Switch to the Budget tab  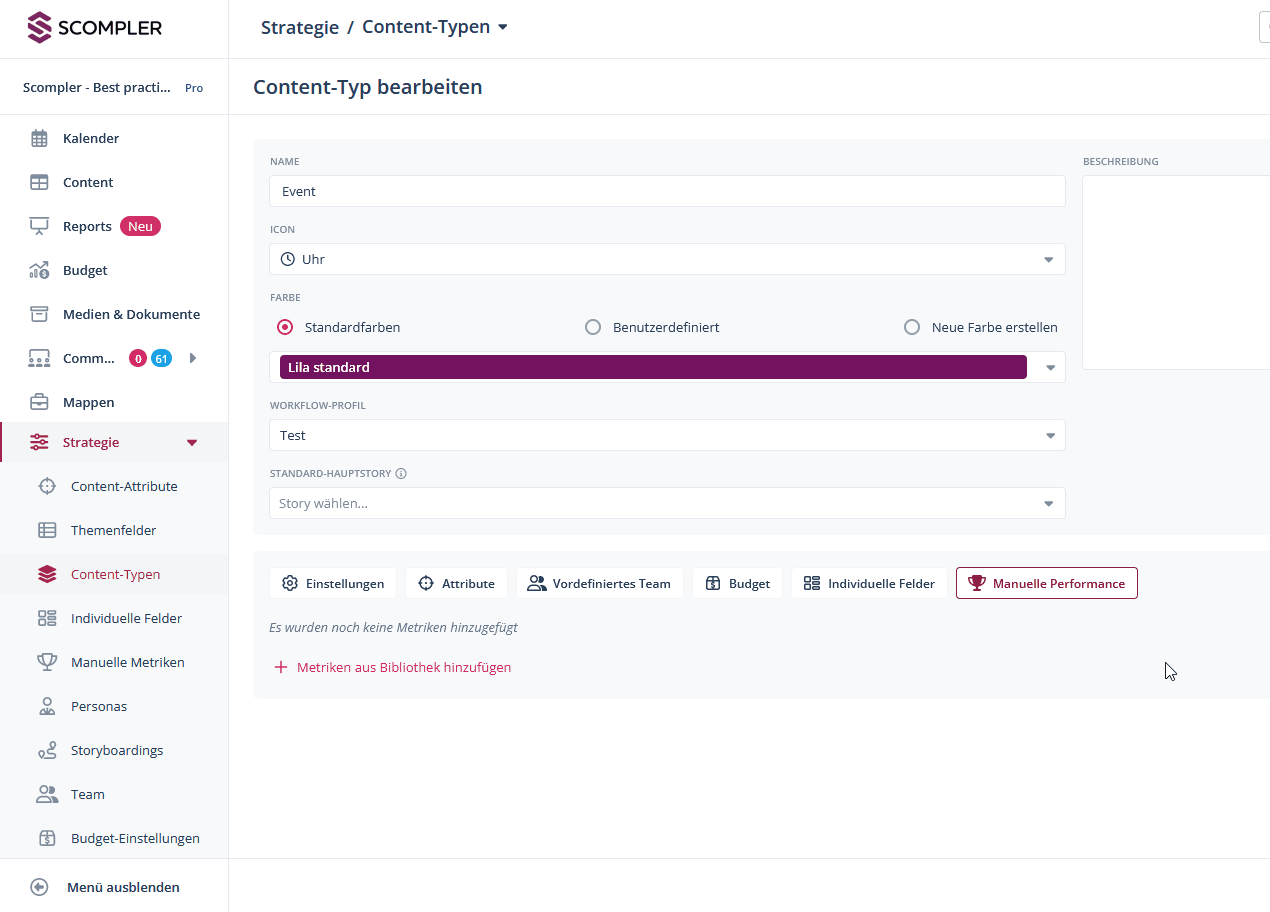point(738,583)
